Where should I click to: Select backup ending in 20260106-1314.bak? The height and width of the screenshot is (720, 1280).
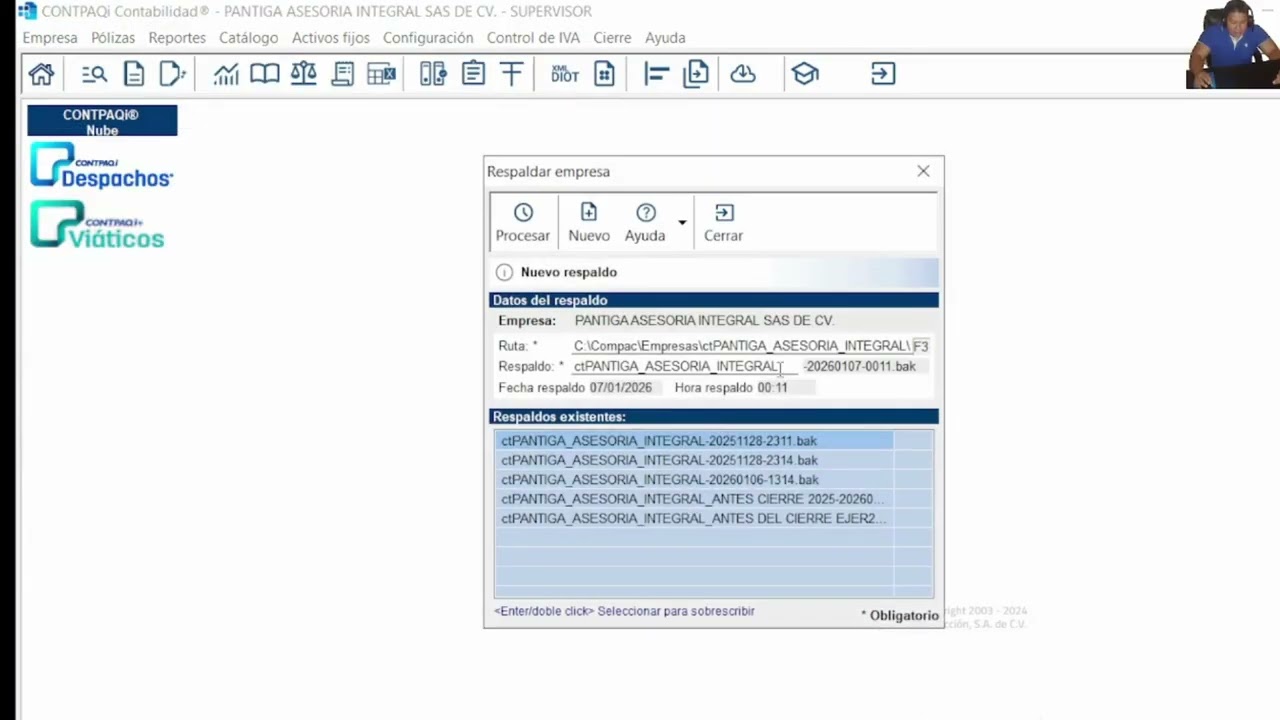coord(694,480)
